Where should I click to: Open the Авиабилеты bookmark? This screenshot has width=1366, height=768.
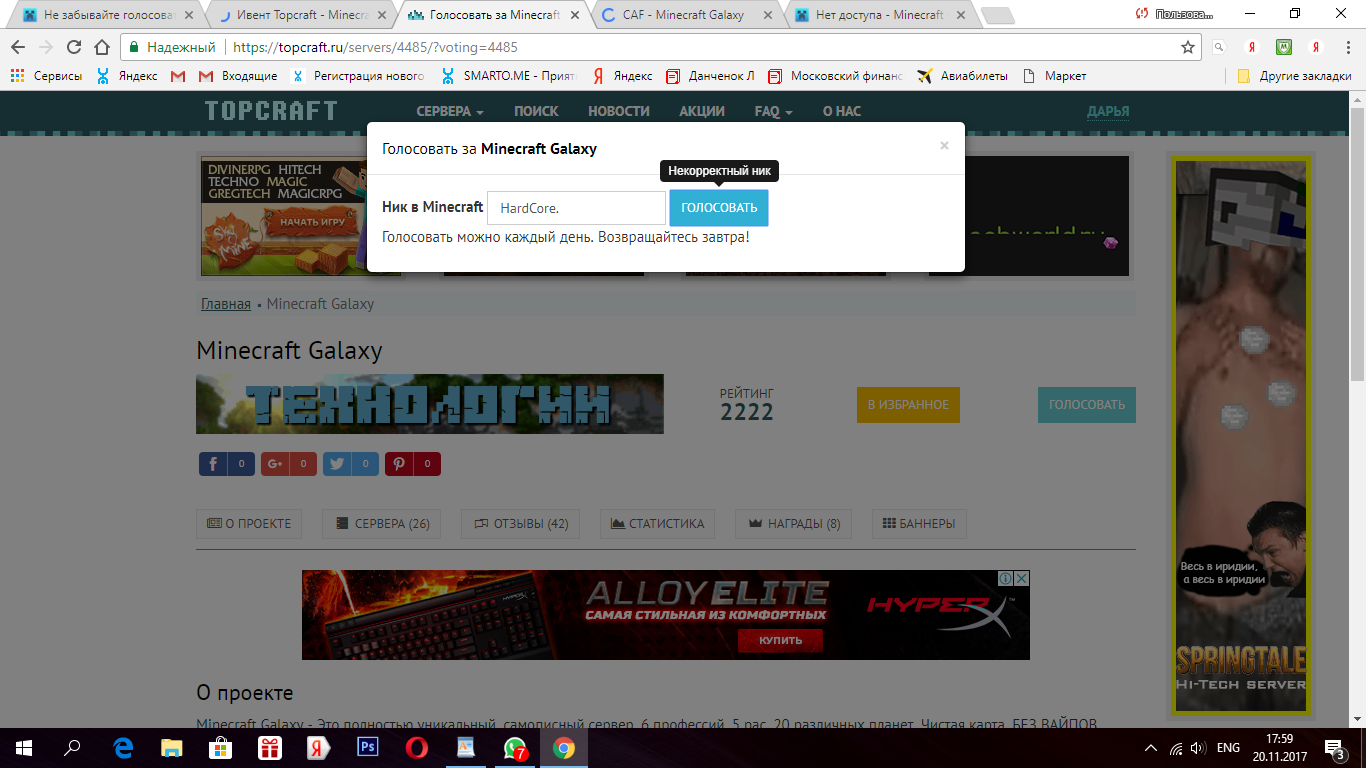pyautogui.click(x=963, y=76)
